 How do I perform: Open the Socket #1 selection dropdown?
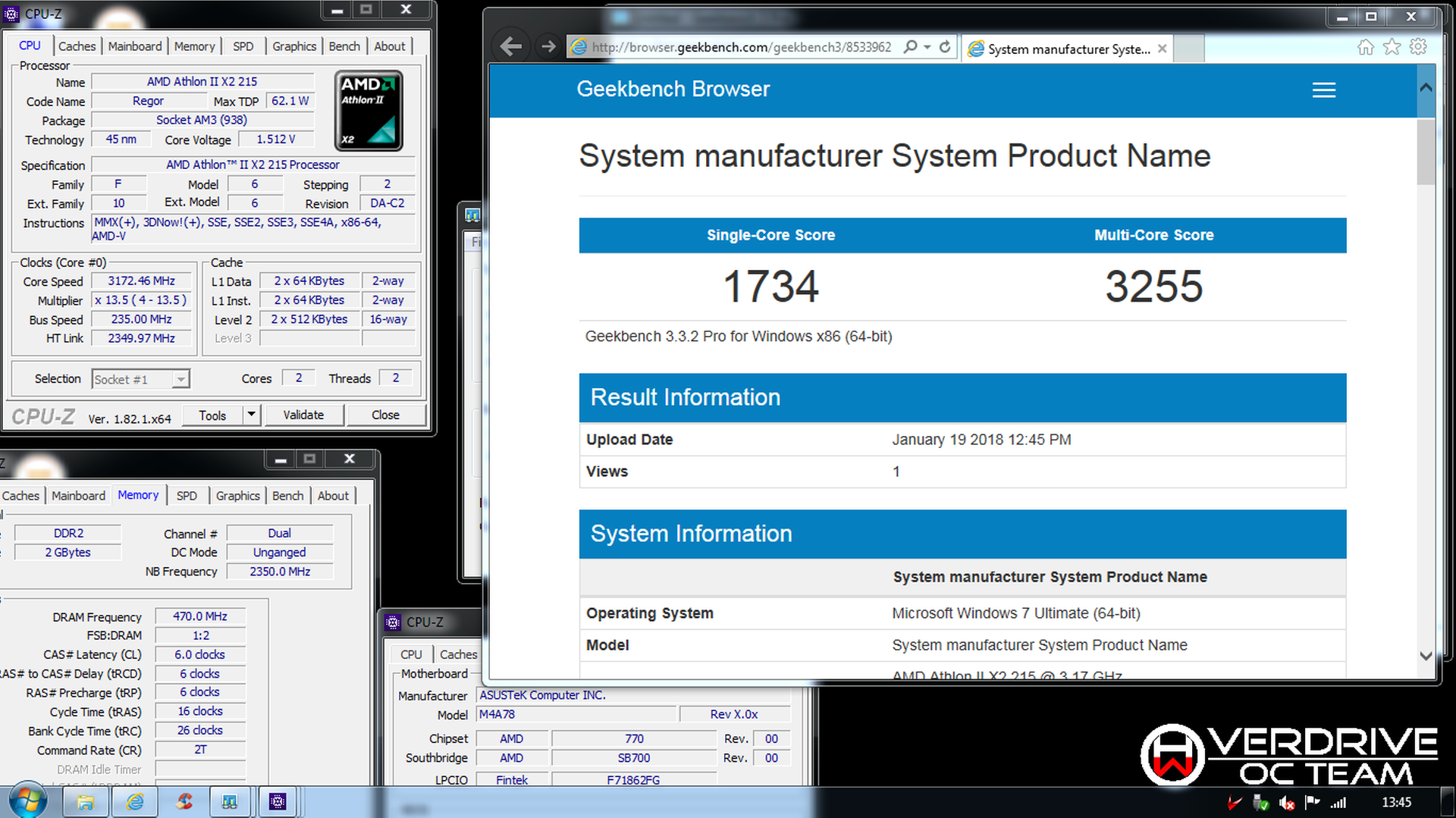pyautogui.click(x=140, y=379)
